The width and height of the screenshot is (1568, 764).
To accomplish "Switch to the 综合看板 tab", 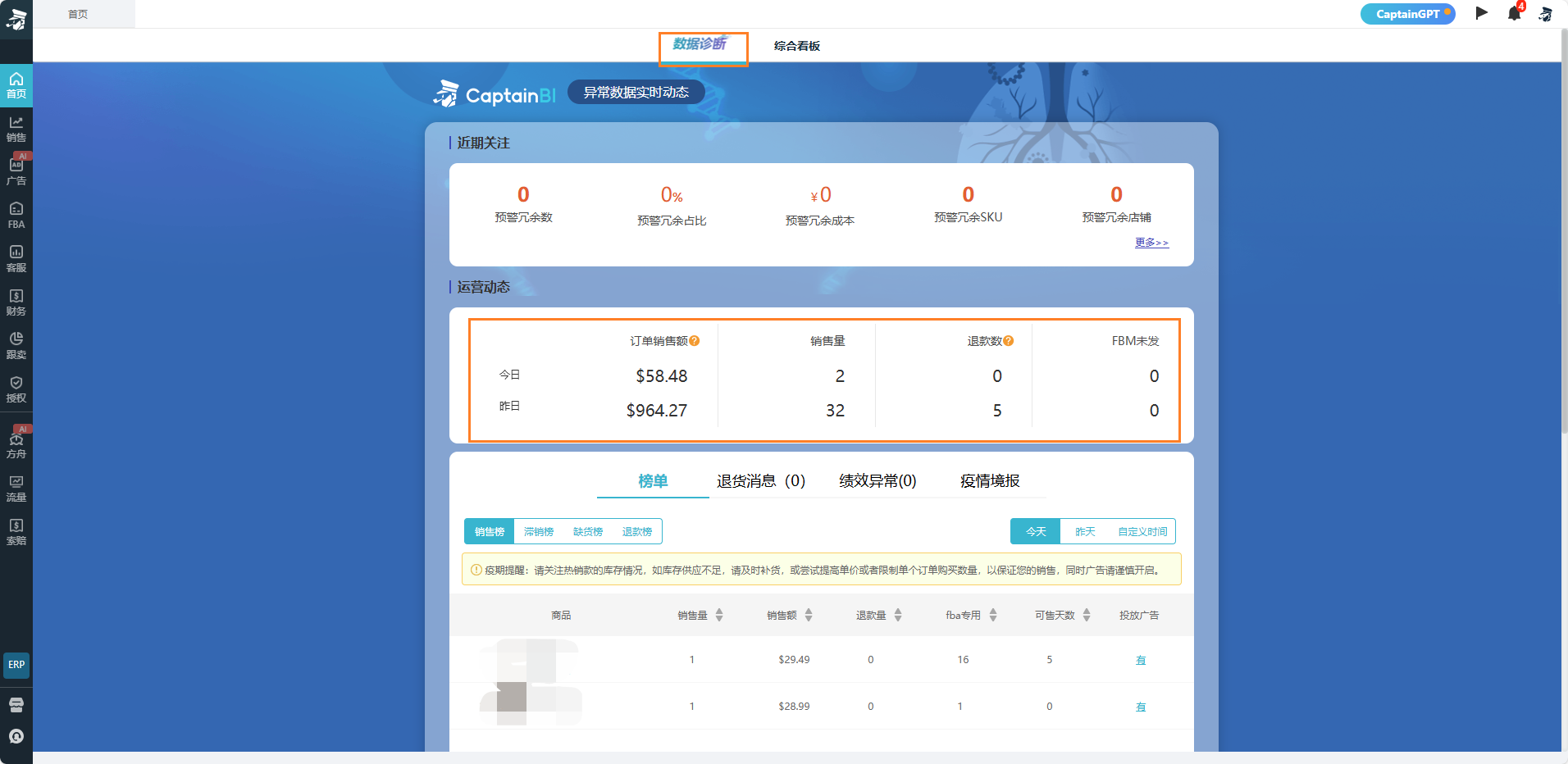I will (x=797, y=46).
